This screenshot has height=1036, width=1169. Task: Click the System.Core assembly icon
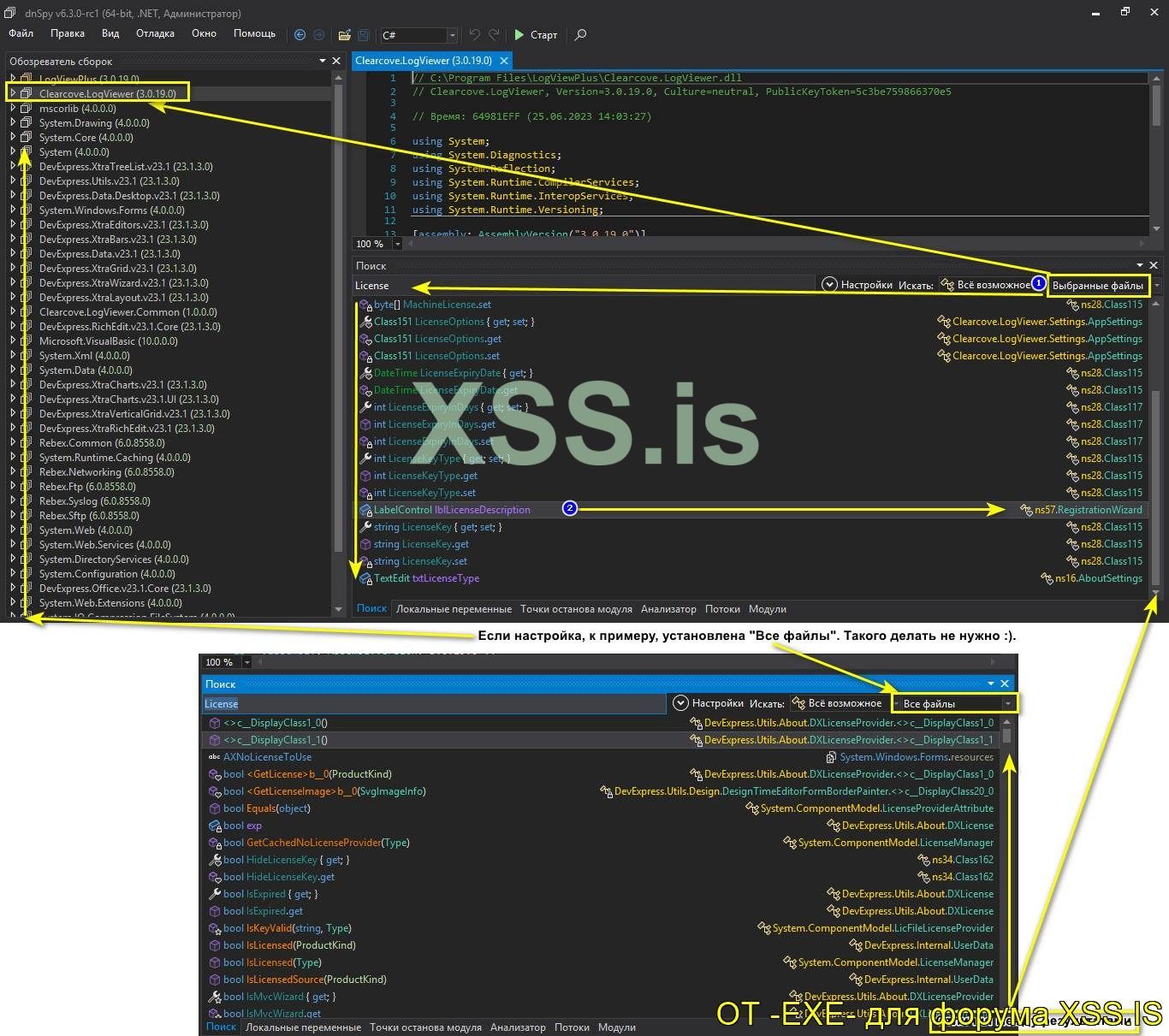27,138
